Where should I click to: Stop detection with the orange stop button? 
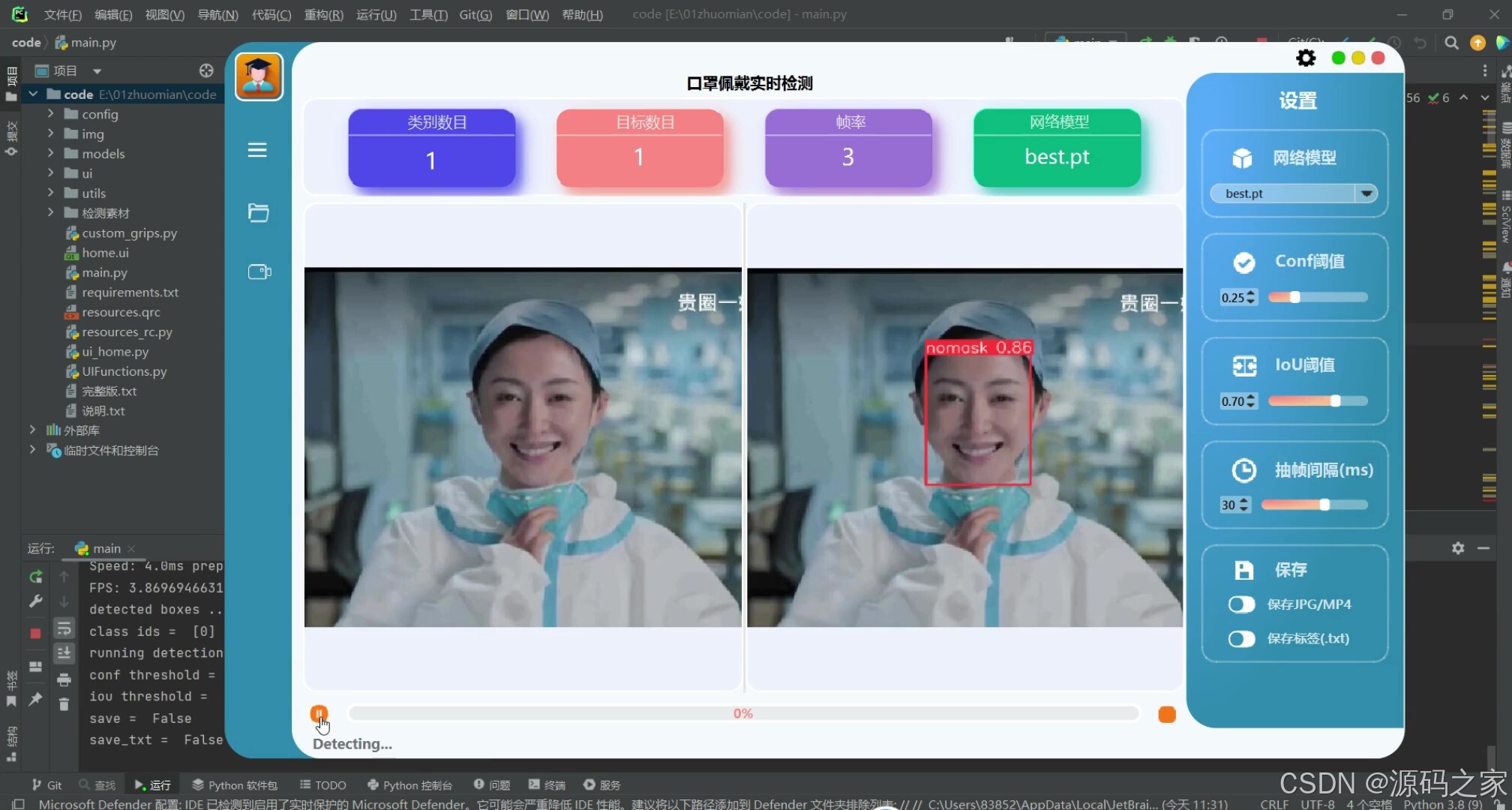click(1166, 714)
